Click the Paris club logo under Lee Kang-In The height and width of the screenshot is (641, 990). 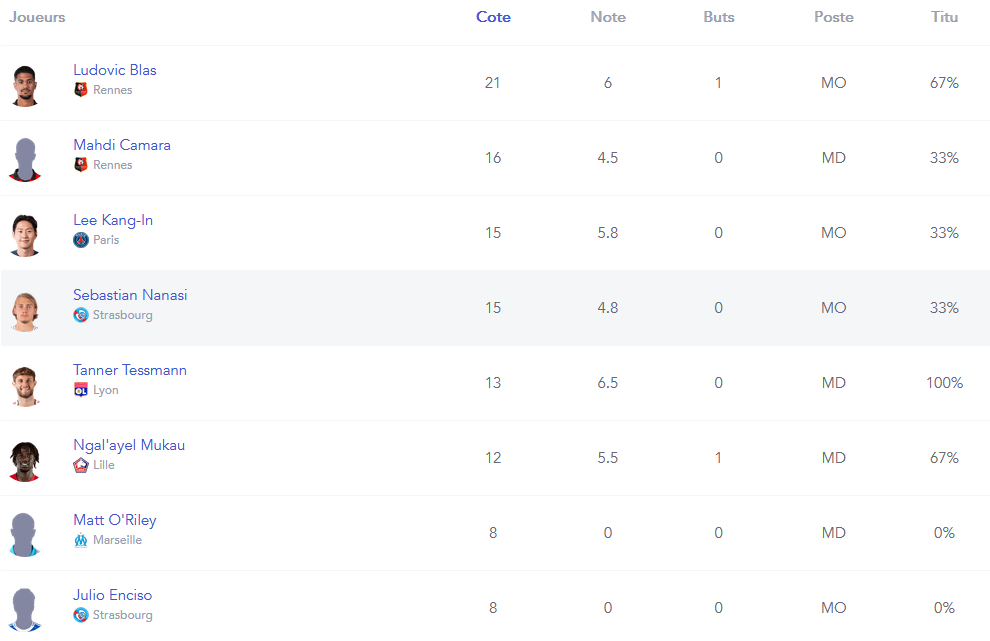click(x=81, y=240)
